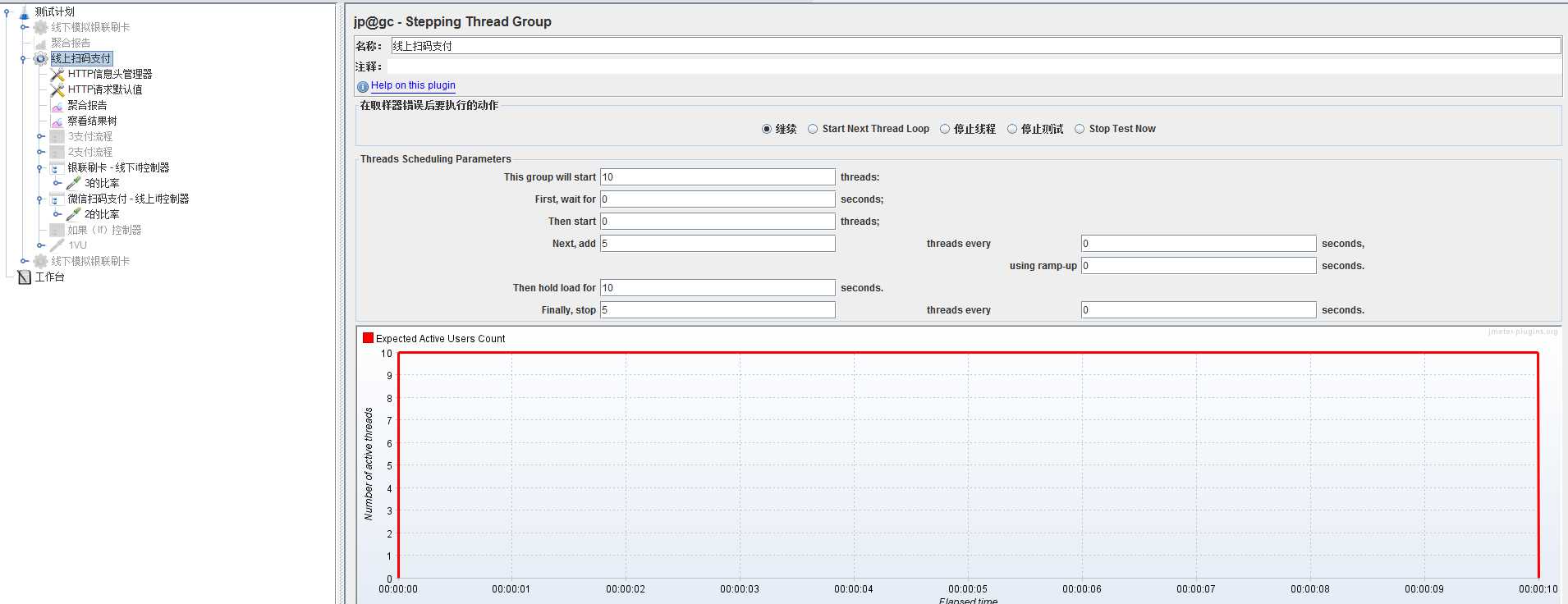Click the pipette icon of 3的比率
Screen dimensions: 1568x604
click(x=74, y=183)
